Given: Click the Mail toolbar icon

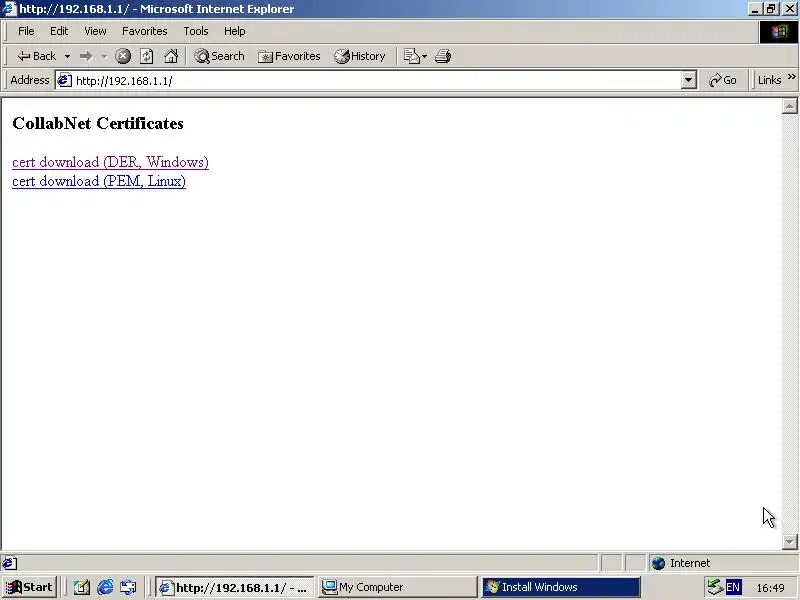Looking at the screenshot, I should coord(411,56).
